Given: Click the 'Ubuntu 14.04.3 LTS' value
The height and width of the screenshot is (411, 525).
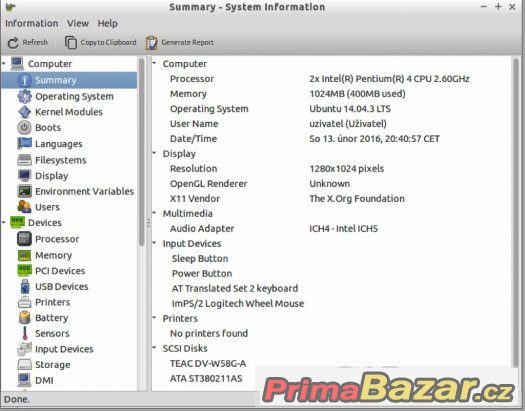Looking at the screenshot, I should coord(350,109).
